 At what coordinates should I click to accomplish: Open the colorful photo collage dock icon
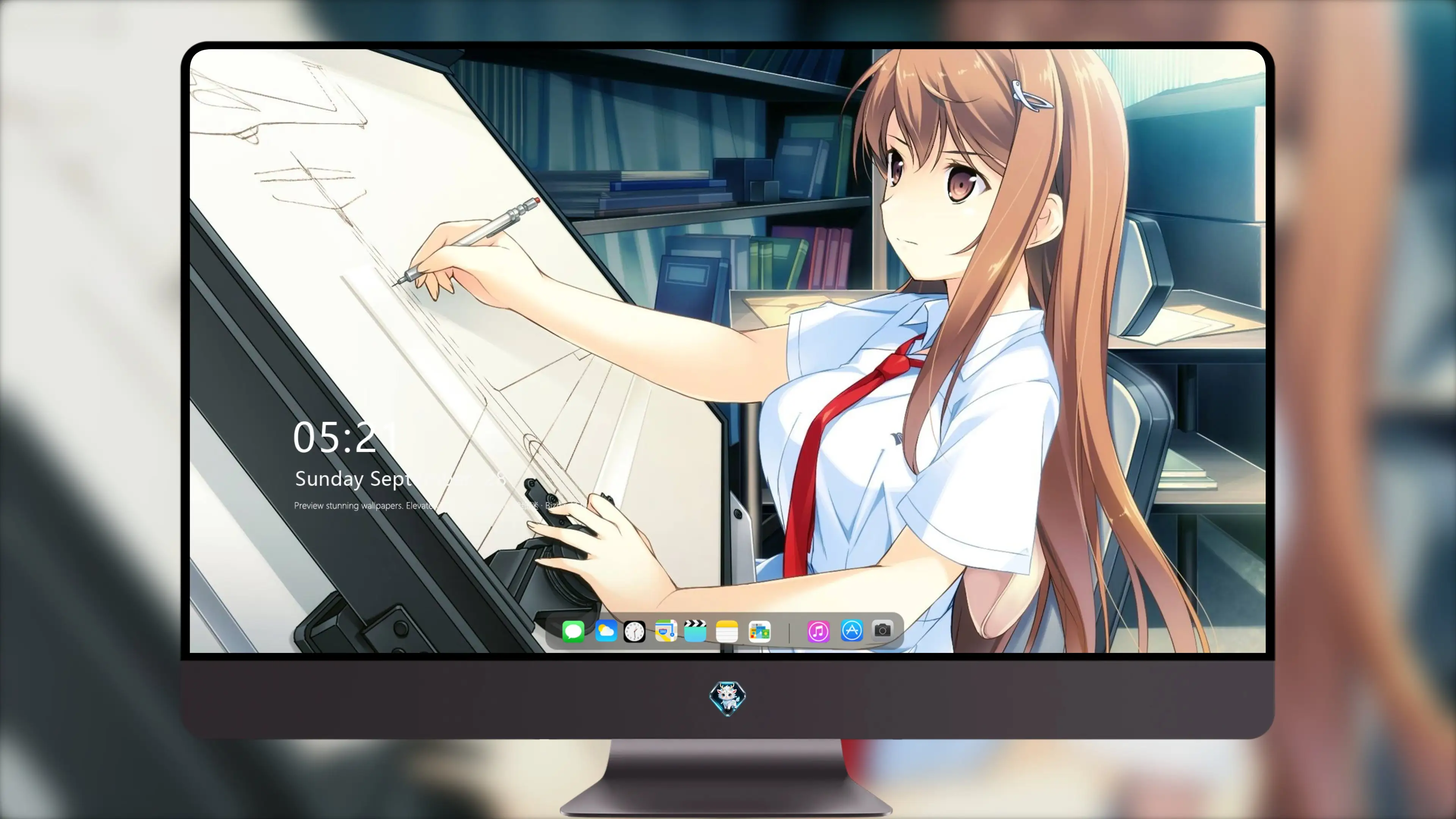tap(759, 631)
